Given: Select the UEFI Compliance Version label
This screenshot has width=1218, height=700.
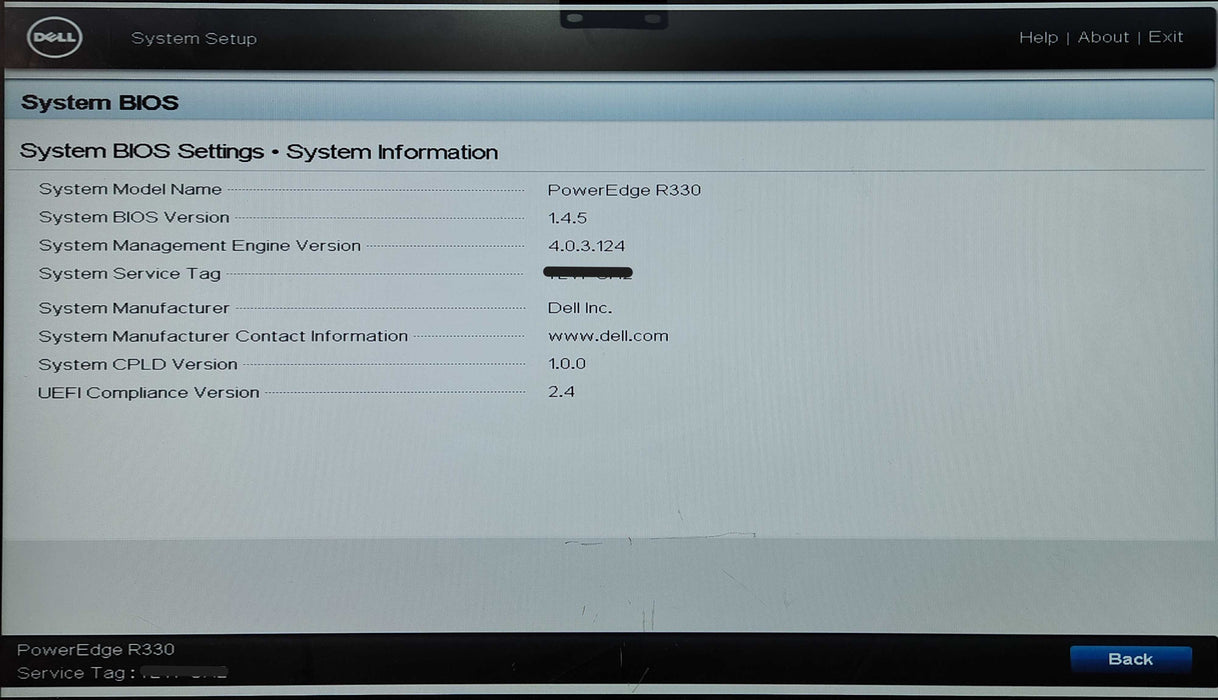Looking at the screenshot, I should pos(148,392).
